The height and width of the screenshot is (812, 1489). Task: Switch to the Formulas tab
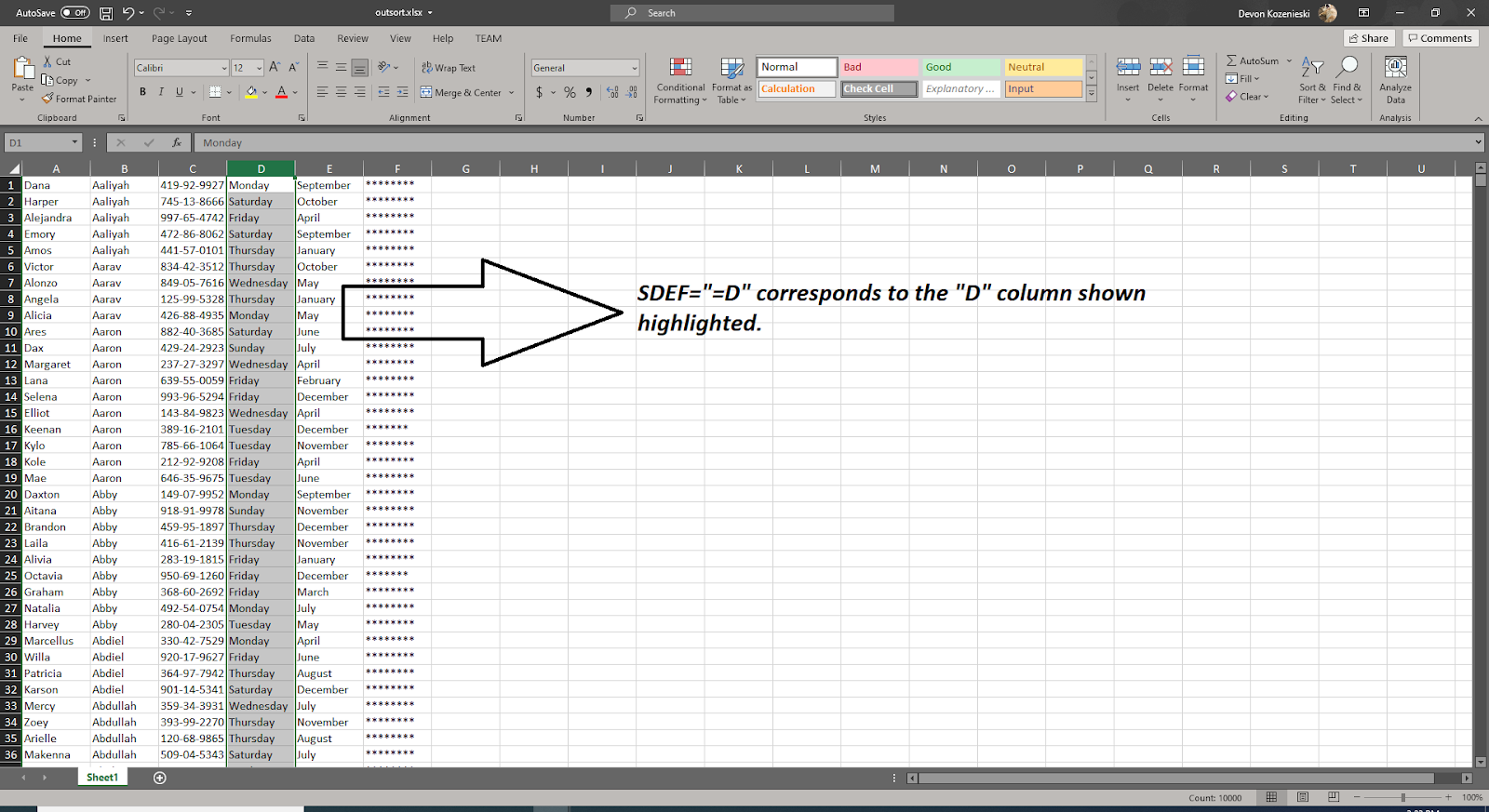[250, 38]
